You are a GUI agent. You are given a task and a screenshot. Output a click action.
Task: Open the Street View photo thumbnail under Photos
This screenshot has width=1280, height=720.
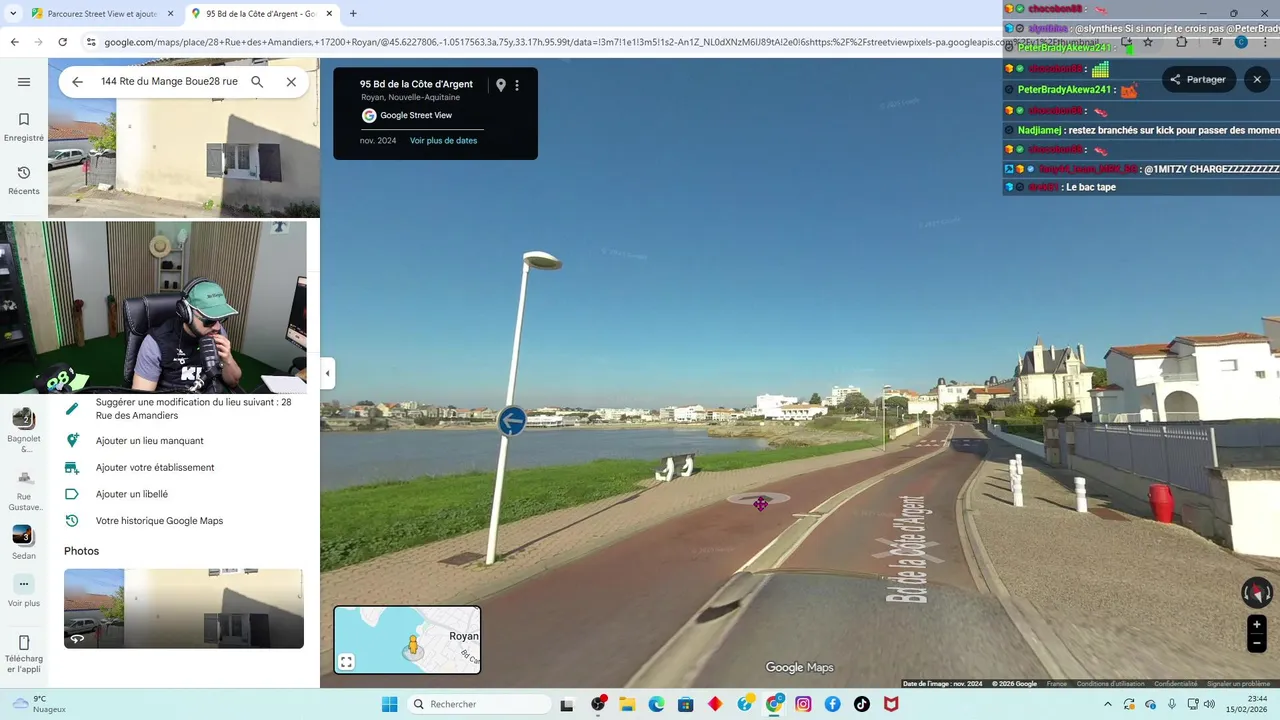point(184,608)
